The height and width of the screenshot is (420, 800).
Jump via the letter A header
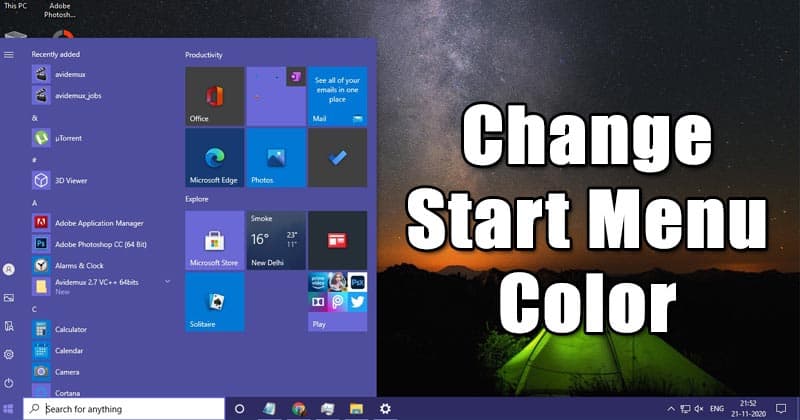[35, 203]
